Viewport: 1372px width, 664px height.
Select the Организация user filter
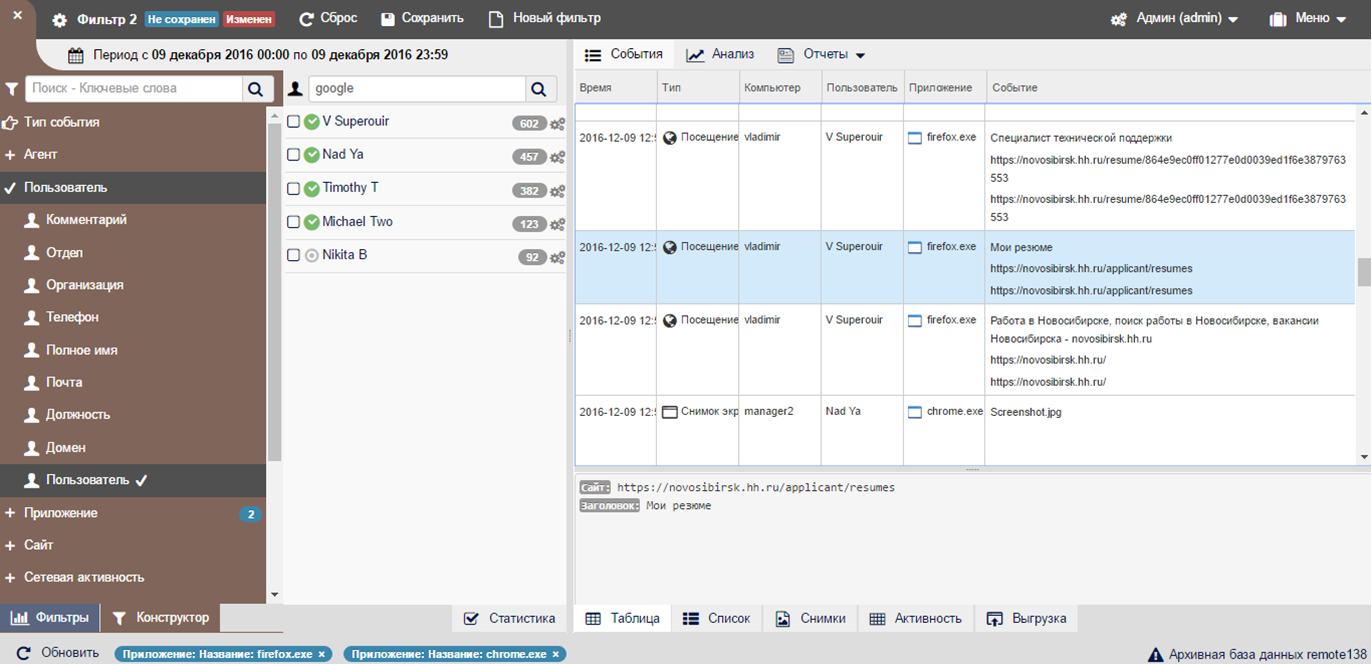[133, 285]
